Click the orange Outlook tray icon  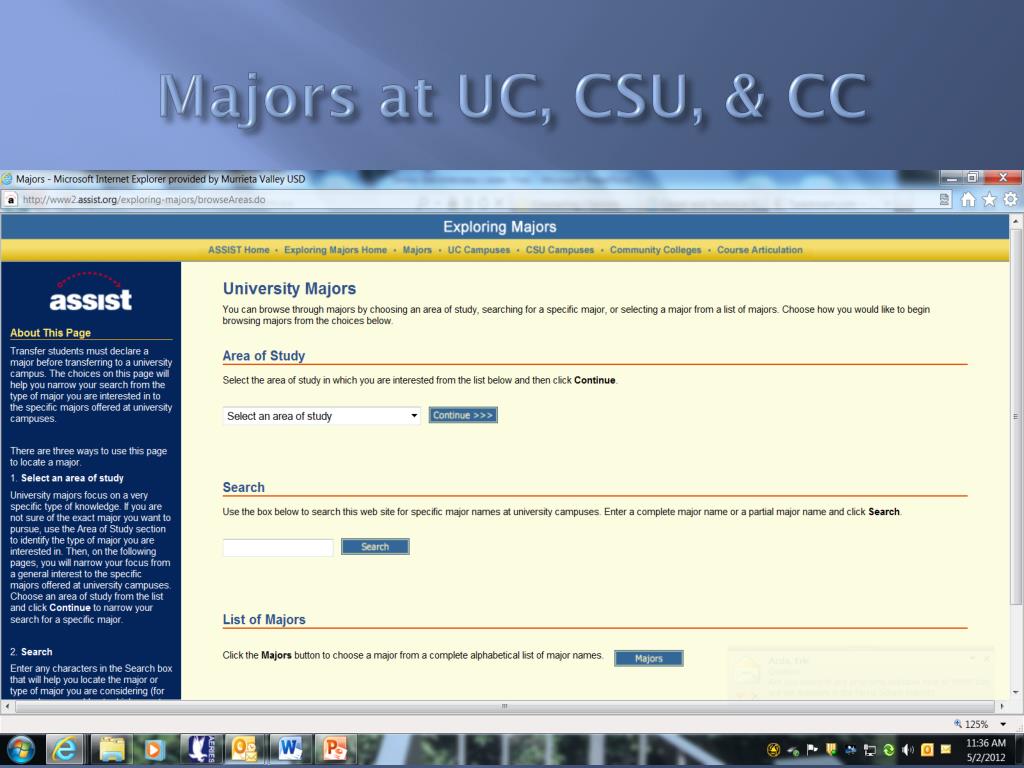coord(927,750)
